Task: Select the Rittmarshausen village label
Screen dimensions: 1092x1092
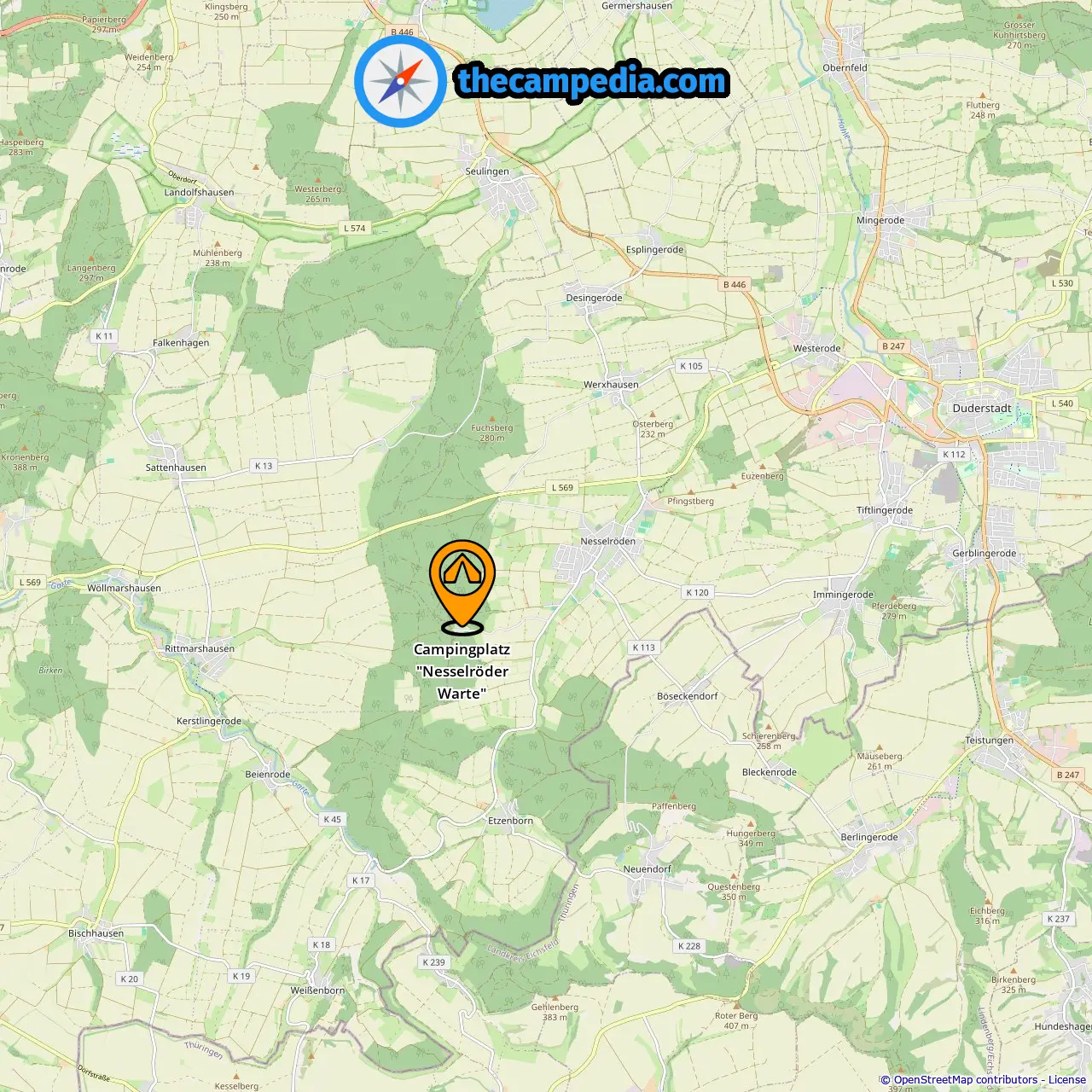Action: [x=200, y=648]
